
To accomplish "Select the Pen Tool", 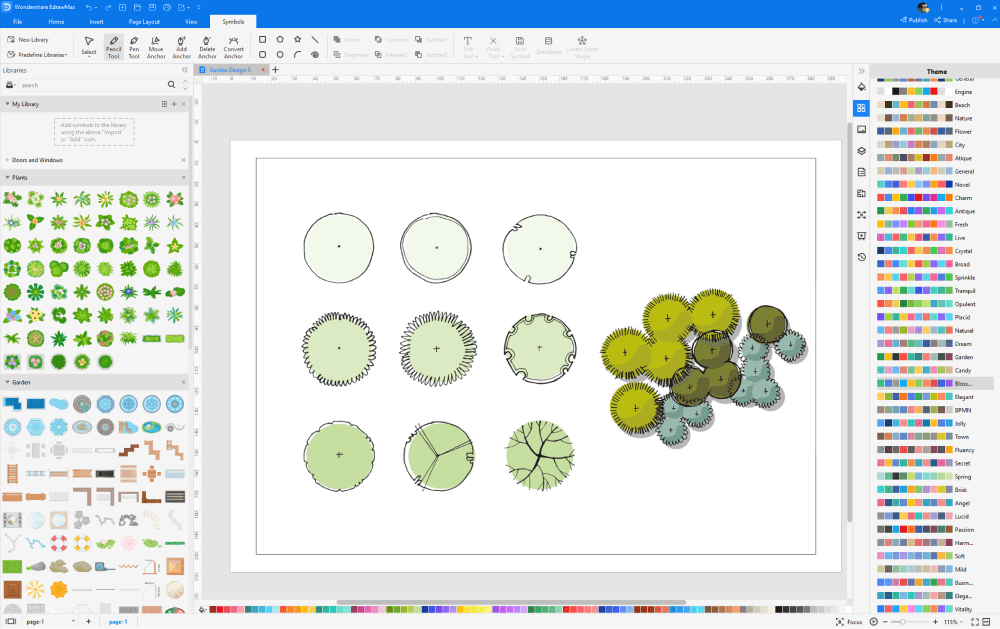I will [x=134, y=47].
